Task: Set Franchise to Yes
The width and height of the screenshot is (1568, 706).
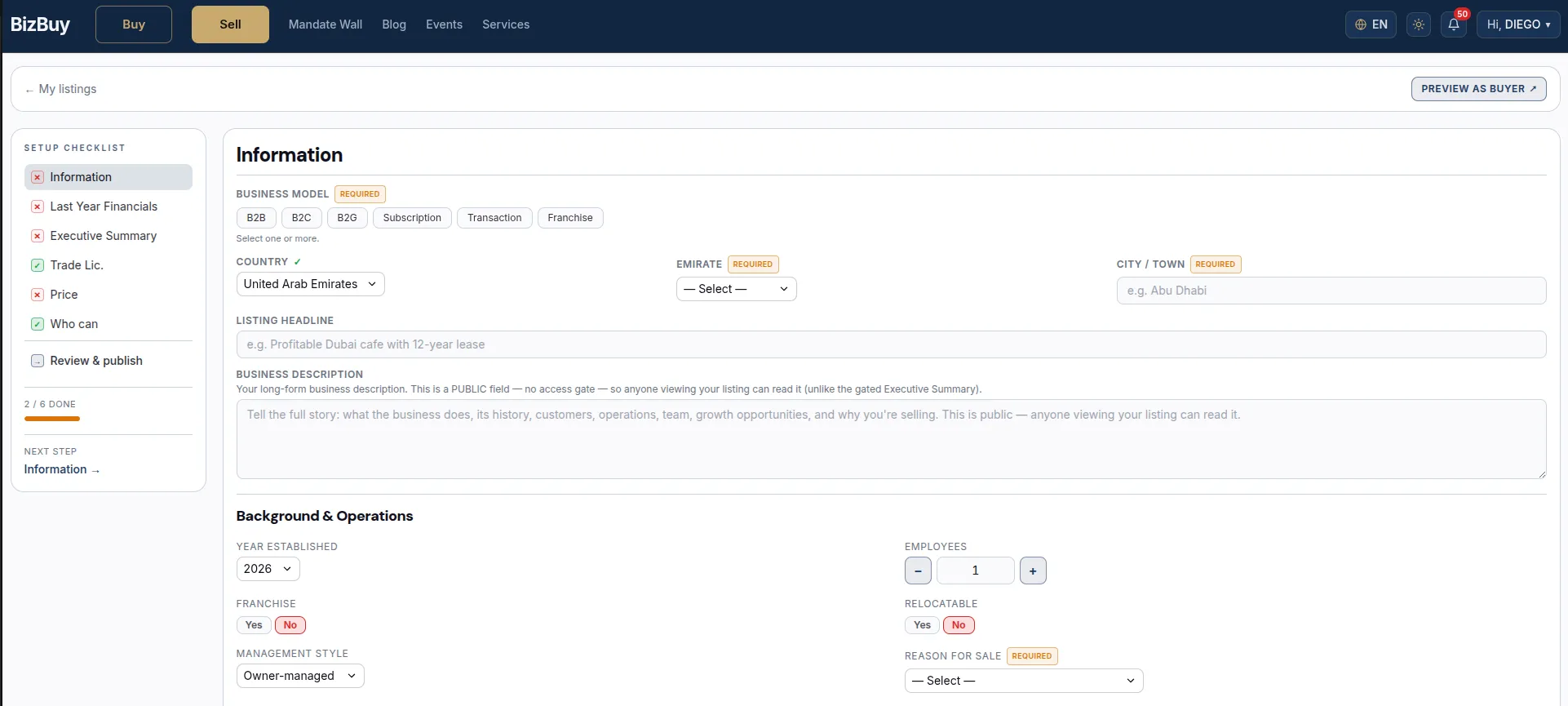Action: pos(254,625)
